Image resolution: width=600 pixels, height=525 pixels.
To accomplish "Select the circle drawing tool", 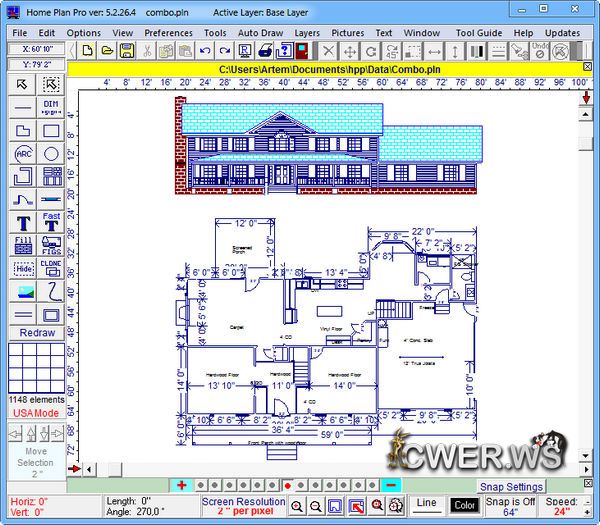I will (51, 153).
